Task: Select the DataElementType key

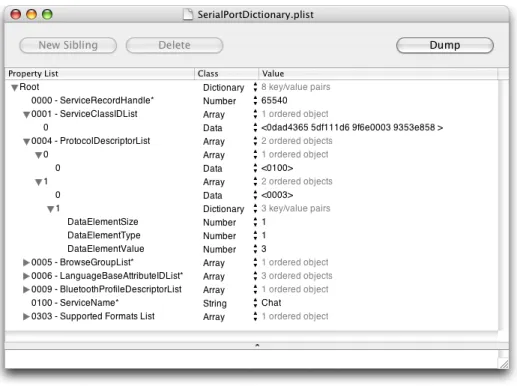Action: point(104,235)
